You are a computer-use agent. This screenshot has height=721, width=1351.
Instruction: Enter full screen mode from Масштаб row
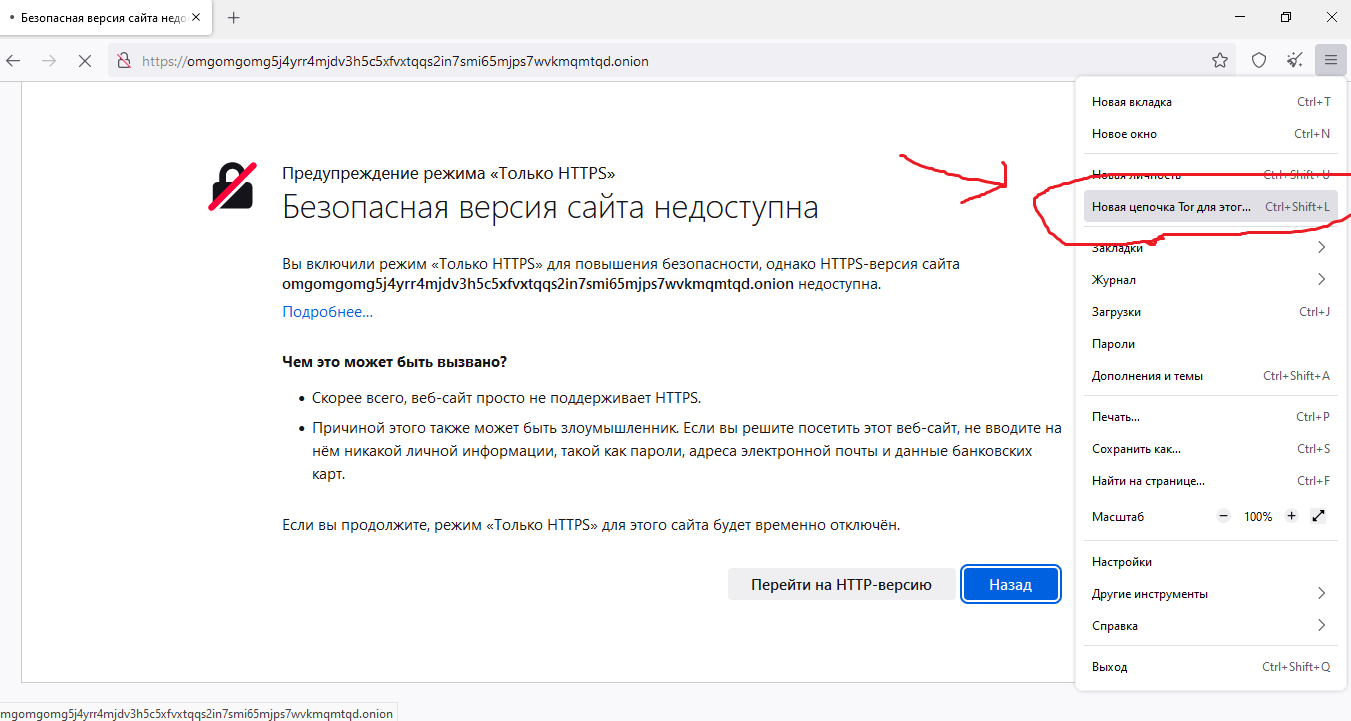(1318, 516)
